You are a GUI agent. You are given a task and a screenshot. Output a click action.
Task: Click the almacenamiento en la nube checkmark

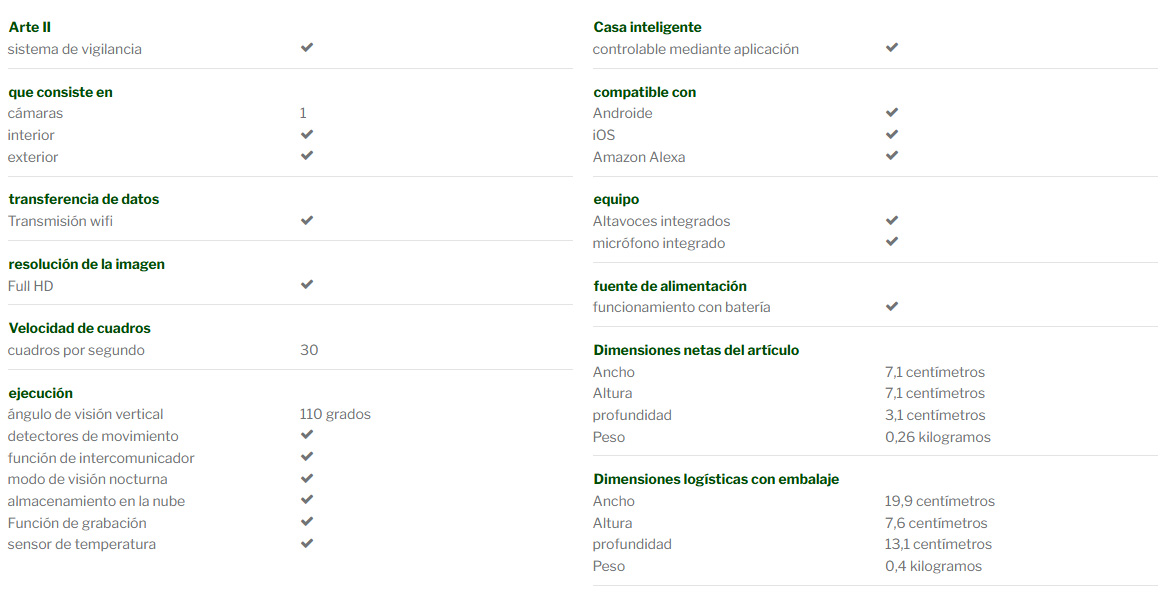307,500
